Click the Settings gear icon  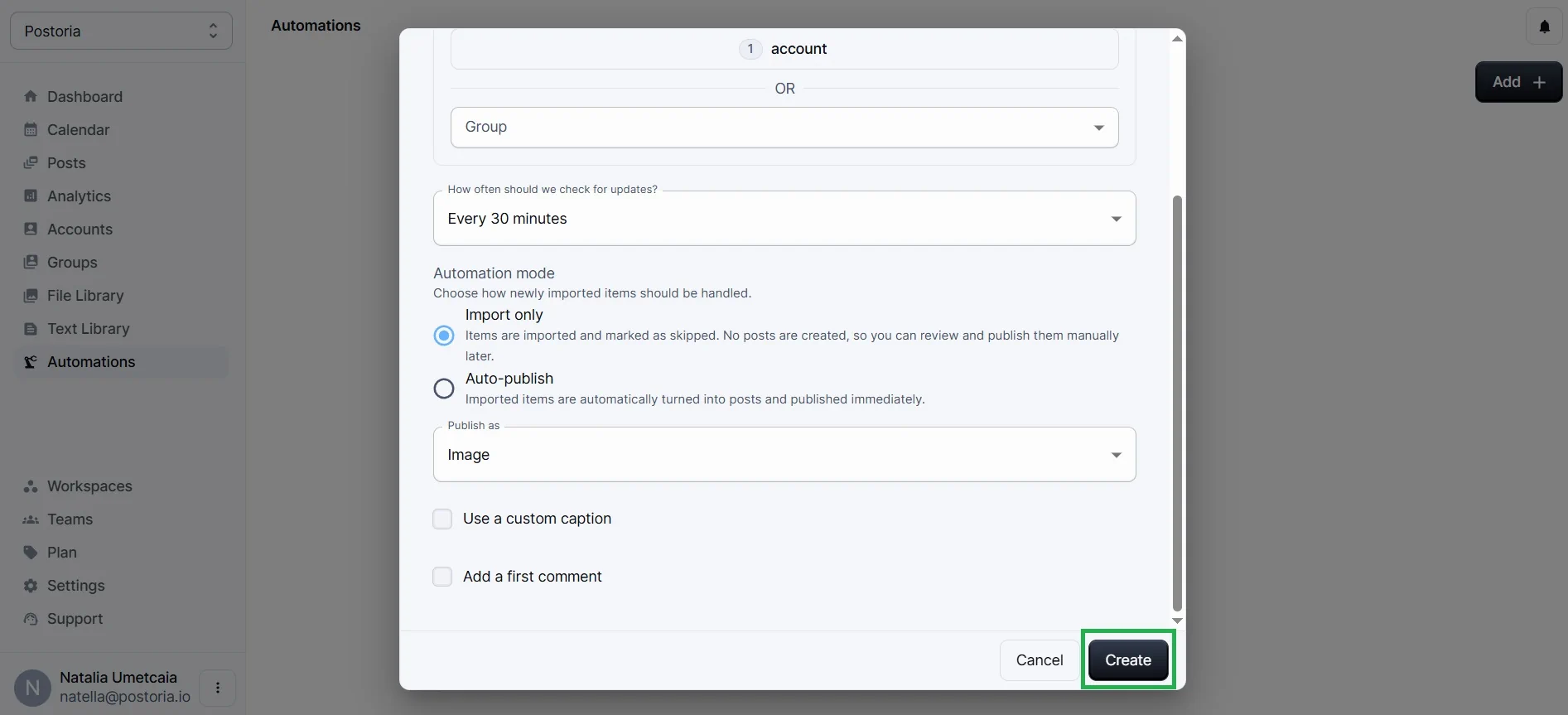31,585
